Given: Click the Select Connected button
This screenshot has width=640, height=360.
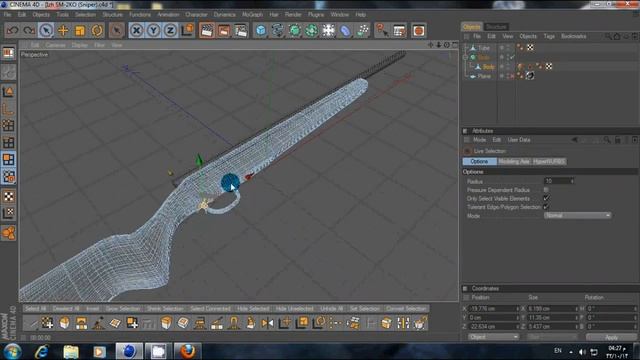Looking at the screenshot, I should pos(210,309).
